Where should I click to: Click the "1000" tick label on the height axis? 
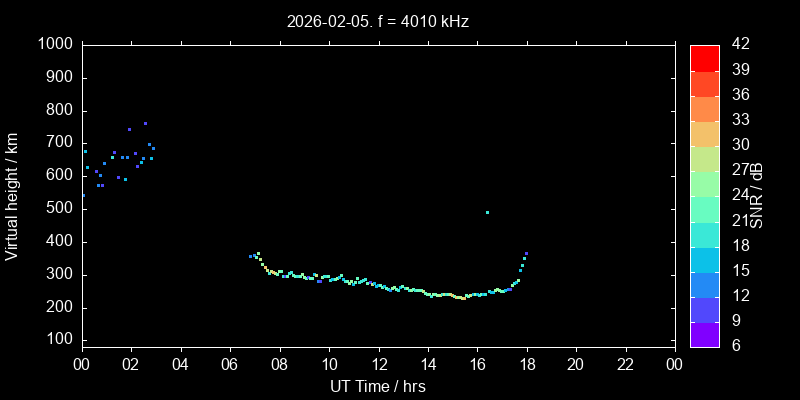(54, 44)
